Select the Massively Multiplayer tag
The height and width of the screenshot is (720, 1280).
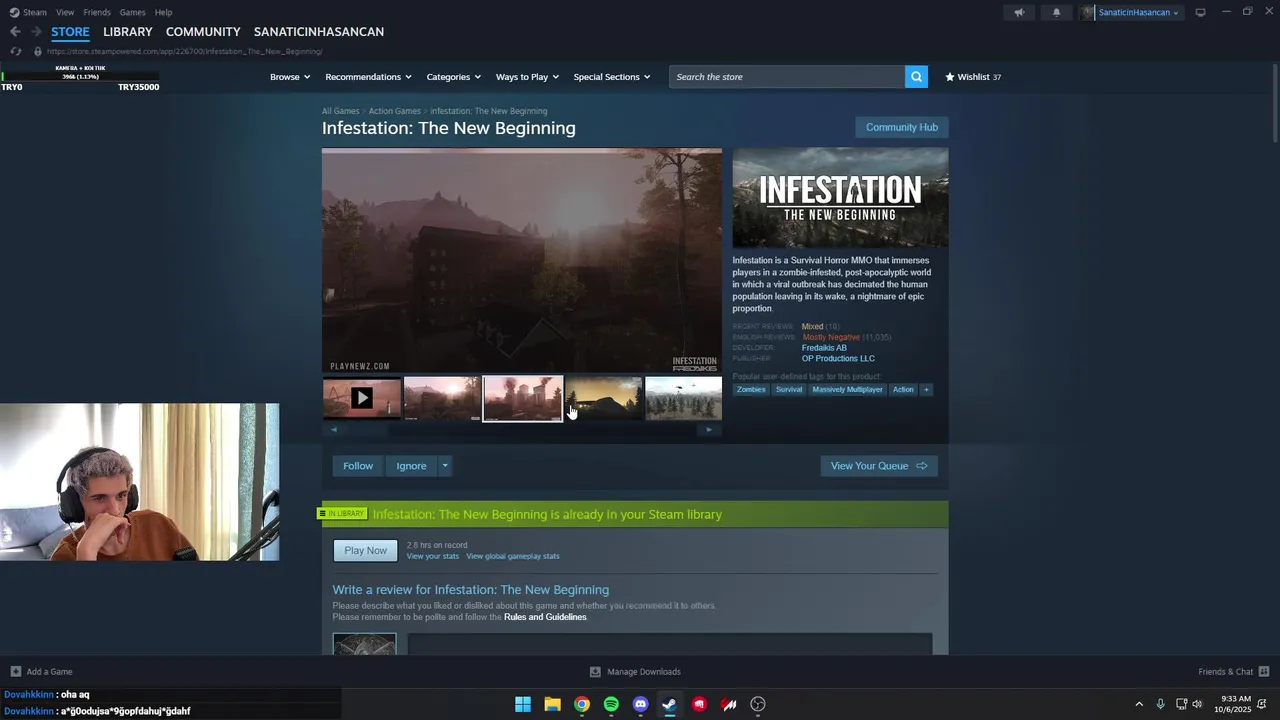point(847,389)
